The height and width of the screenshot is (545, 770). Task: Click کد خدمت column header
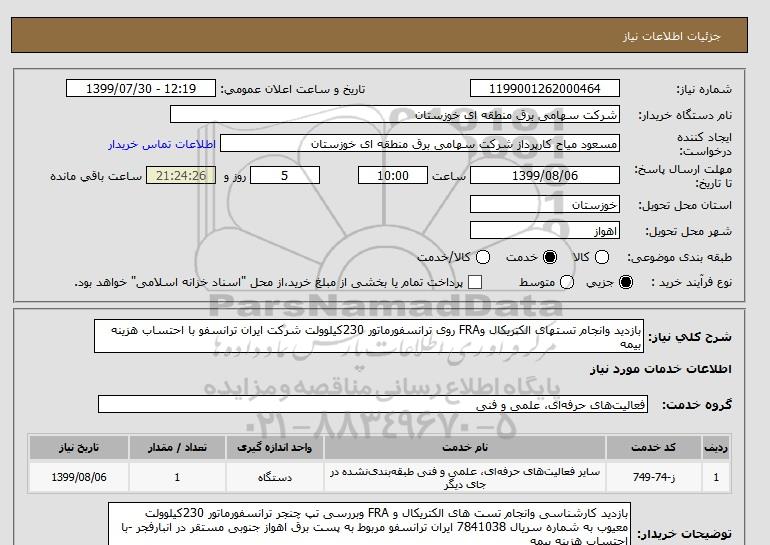click(654, 447)
